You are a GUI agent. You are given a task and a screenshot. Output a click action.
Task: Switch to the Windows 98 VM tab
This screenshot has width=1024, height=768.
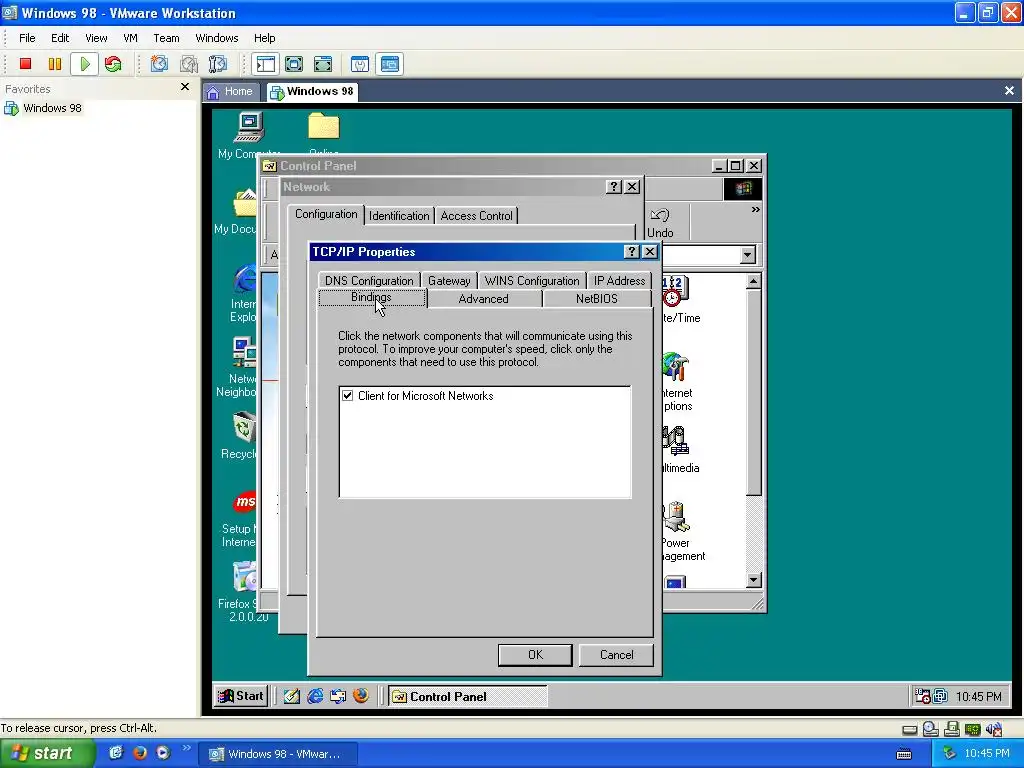(313, 91)
